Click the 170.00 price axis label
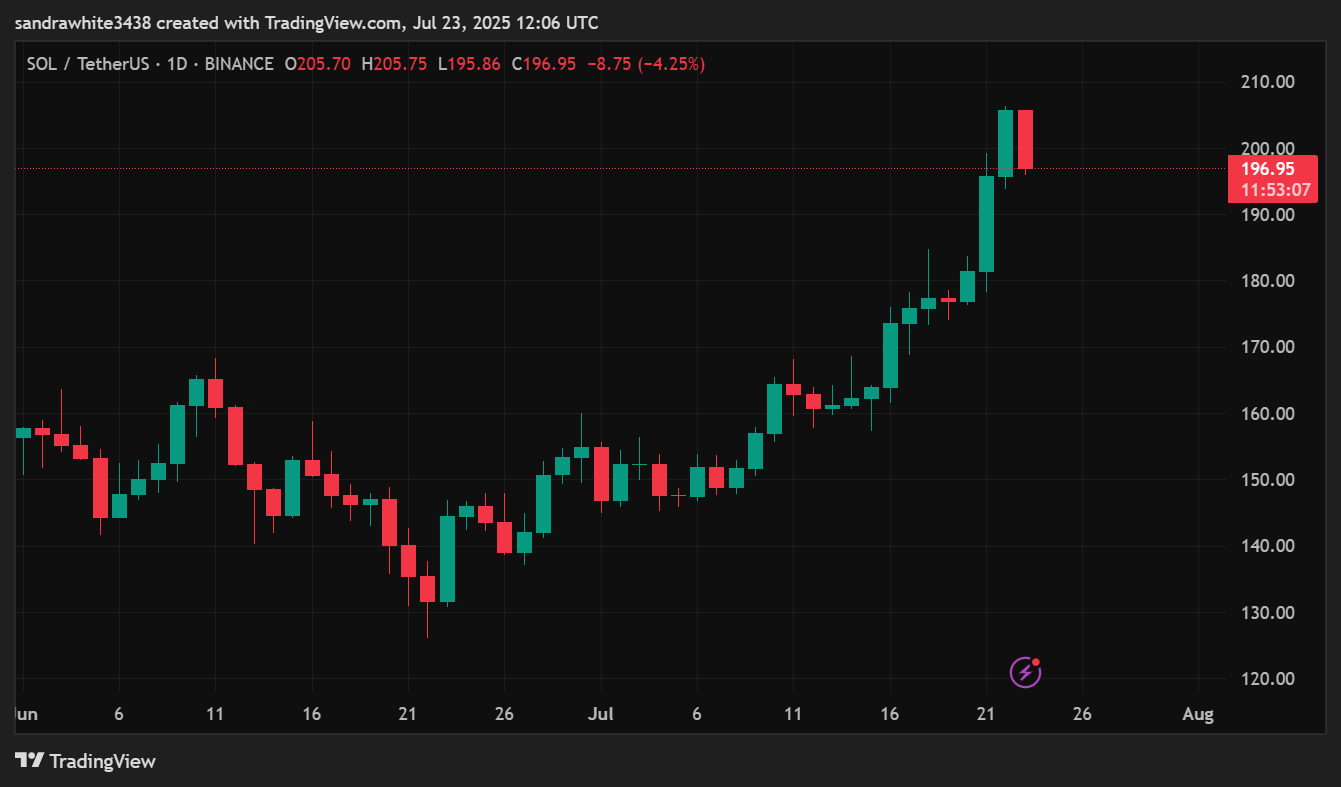 click(x=1267, y=347)
